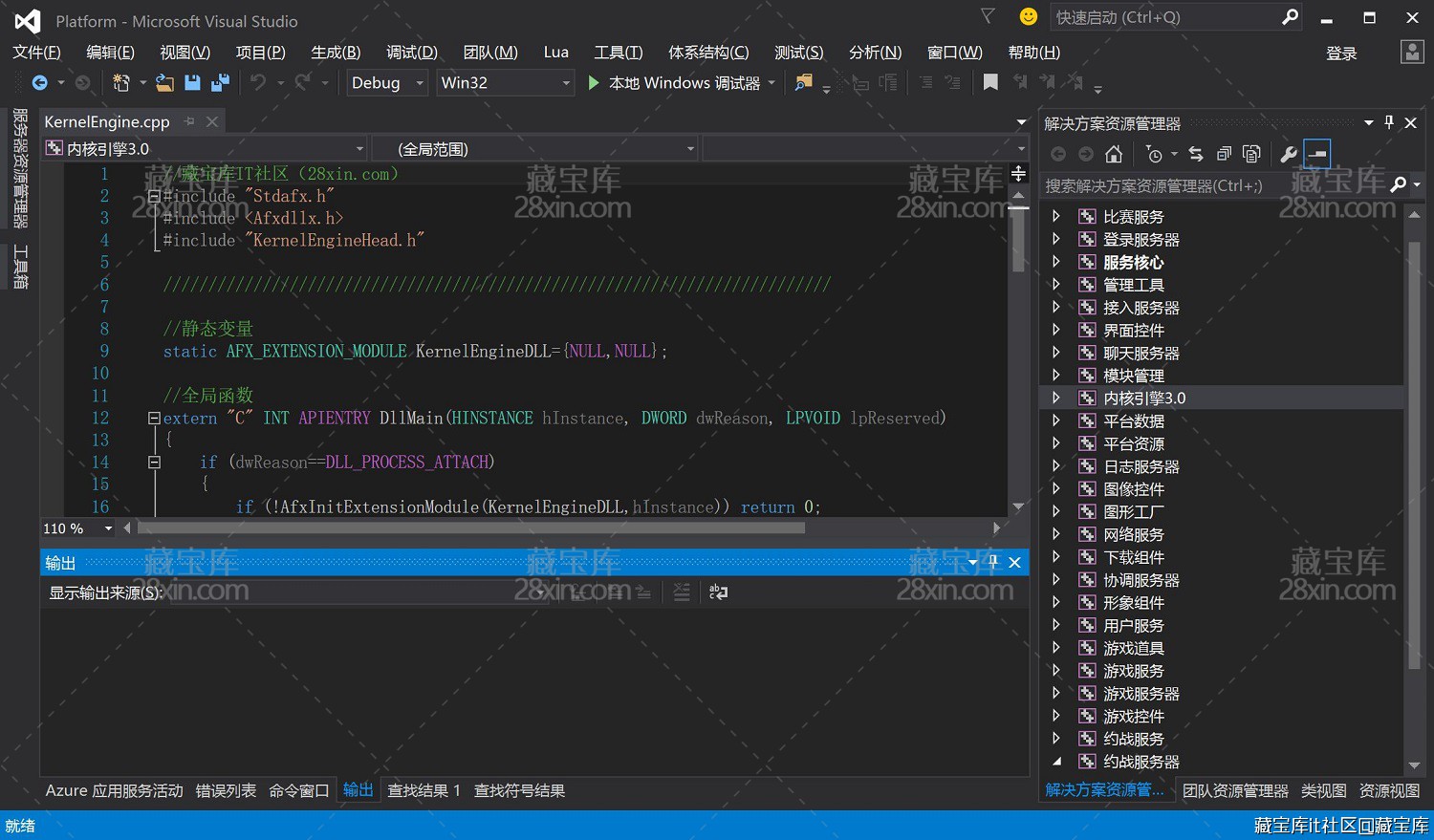Open the 服务器资源管理器 side tab
Screen dimensions: 1434x840
coord(20,168)
